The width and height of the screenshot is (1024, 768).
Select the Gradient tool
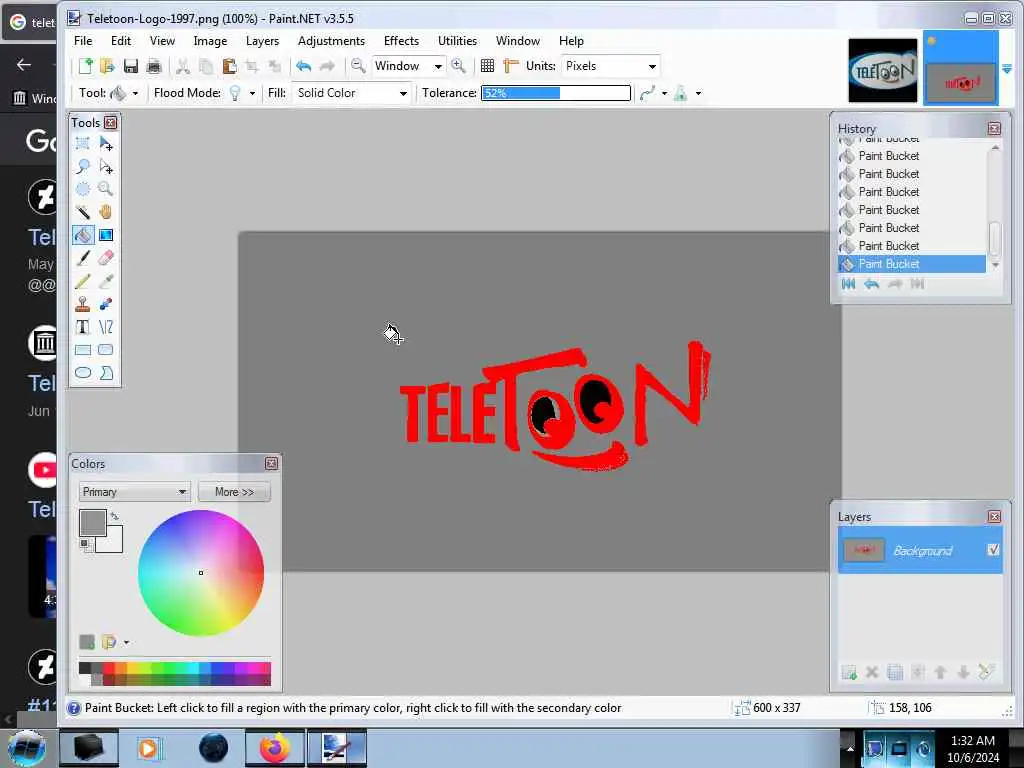(x=106, y=235)
